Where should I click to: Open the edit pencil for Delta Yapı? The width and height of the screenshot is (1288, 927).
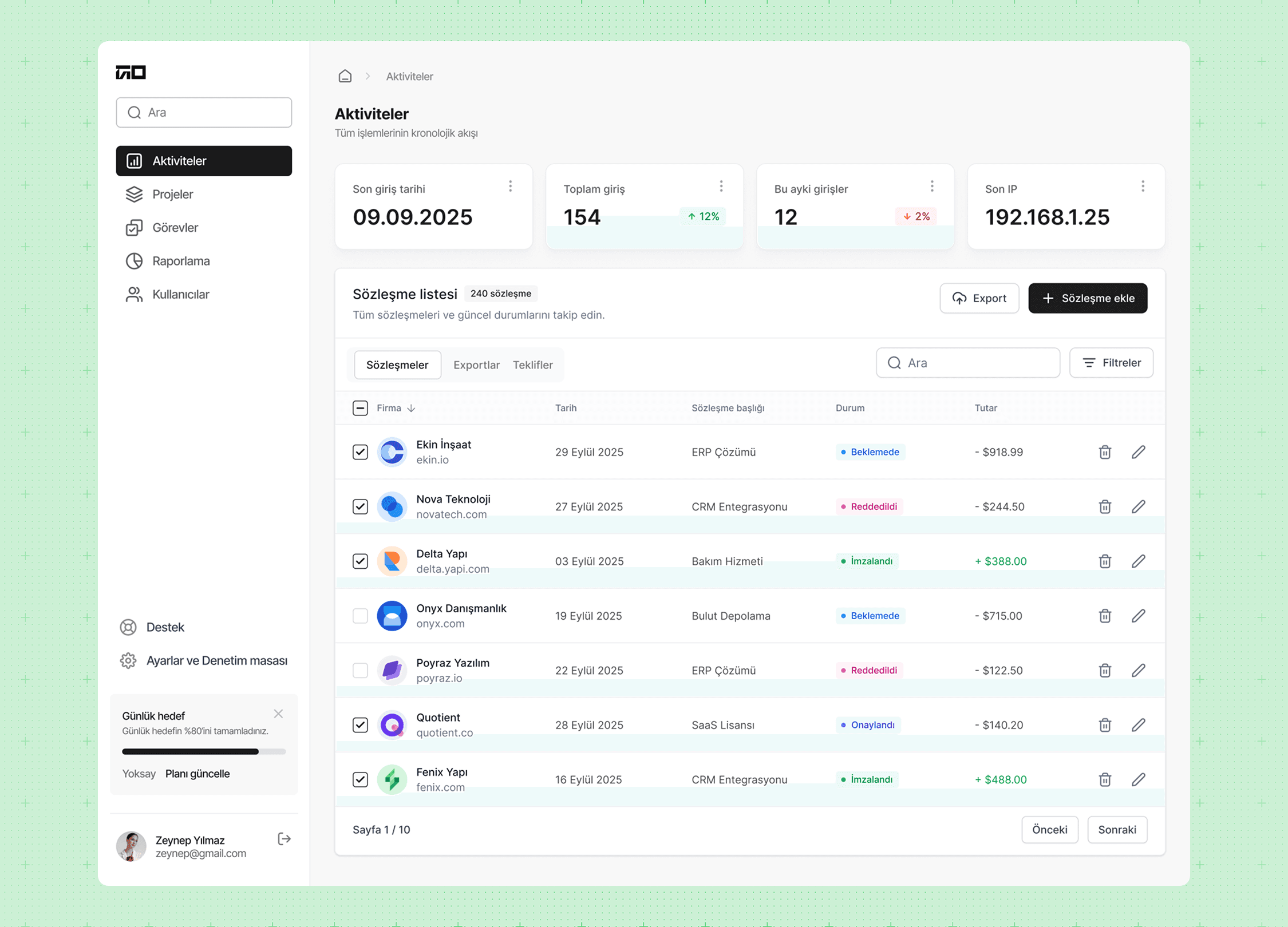(x=1139, y=561)
